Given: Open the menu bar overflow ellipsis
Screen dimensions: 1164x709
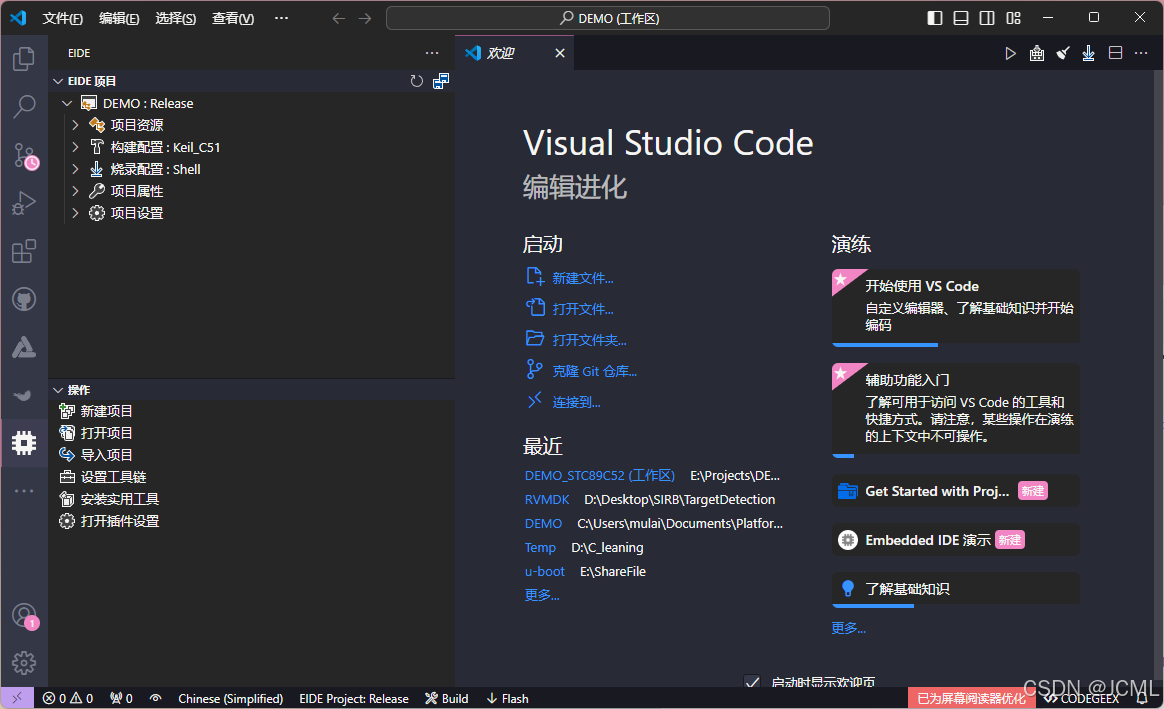Looking at the screenshot, I should 281,18.
